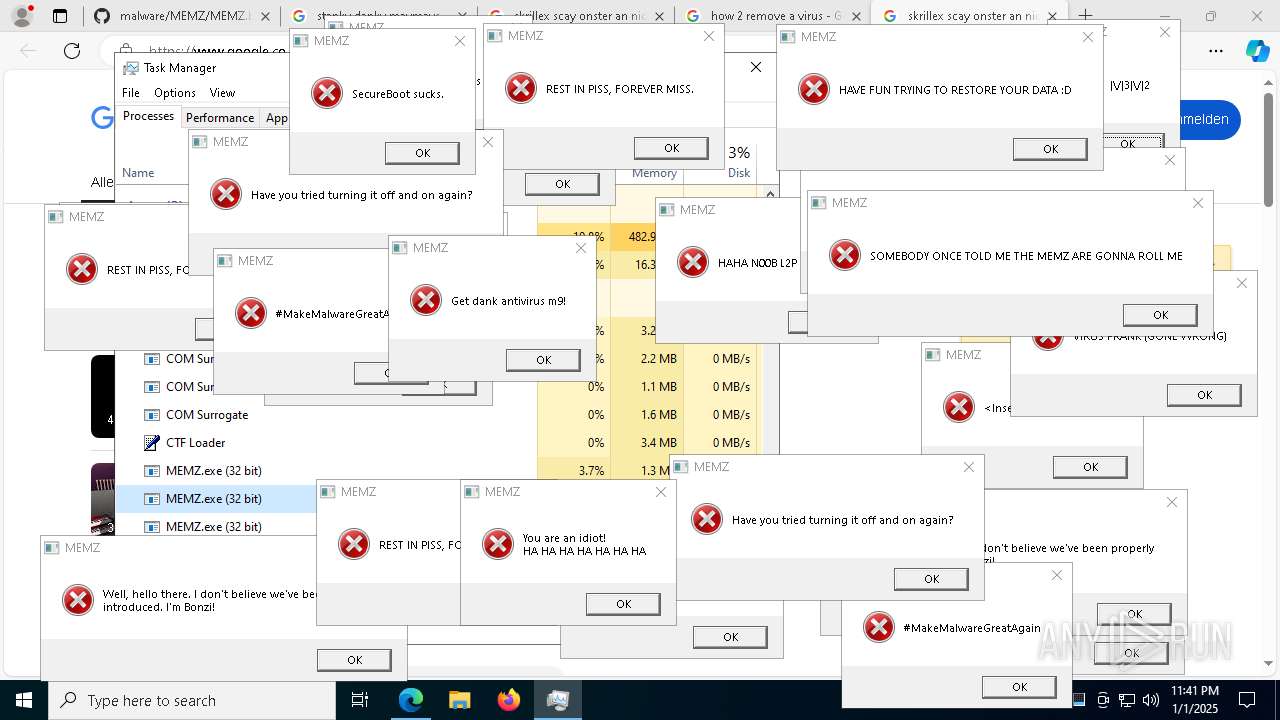
Task: Open the Edge tab actions menu icon
Action: [x=60, y=16]
